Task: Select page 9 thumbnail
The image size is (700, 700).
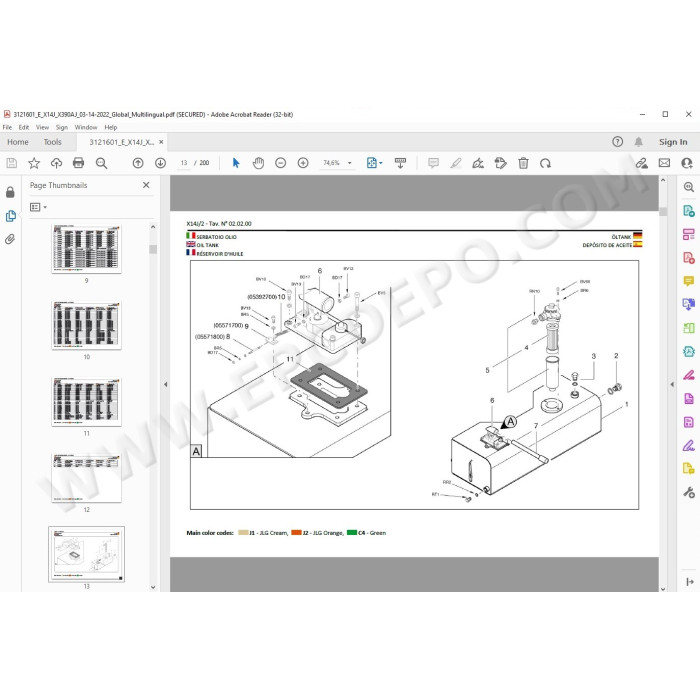Action: coord(87,249)
